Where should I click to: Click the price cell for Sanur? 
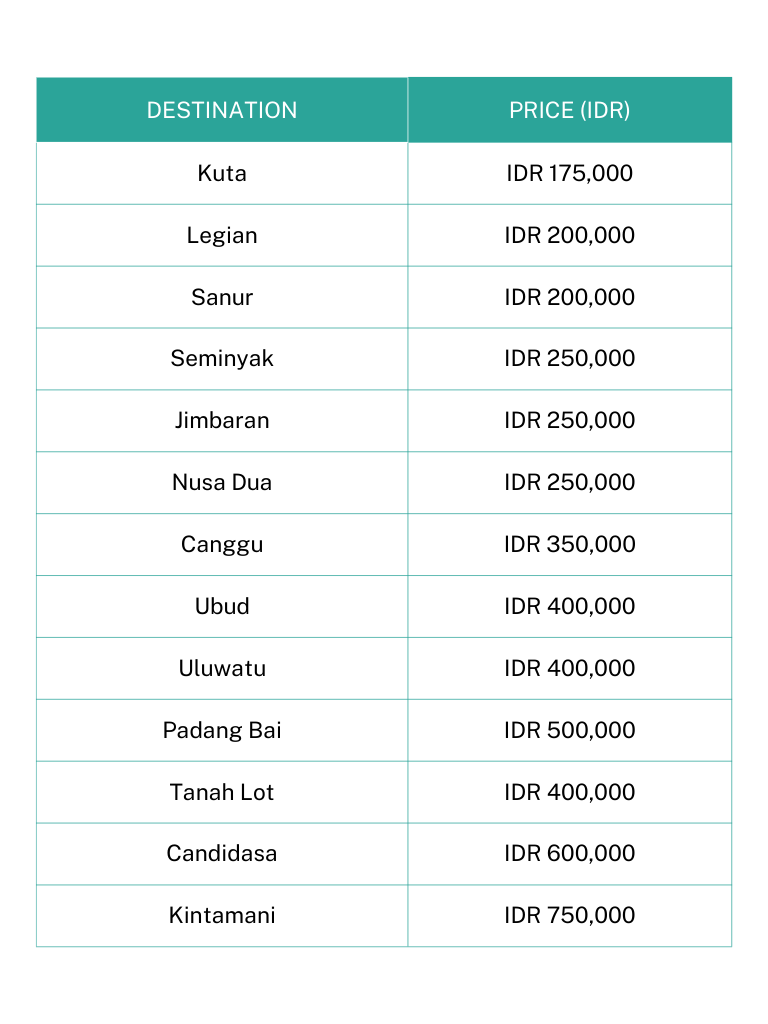[570, 297]
